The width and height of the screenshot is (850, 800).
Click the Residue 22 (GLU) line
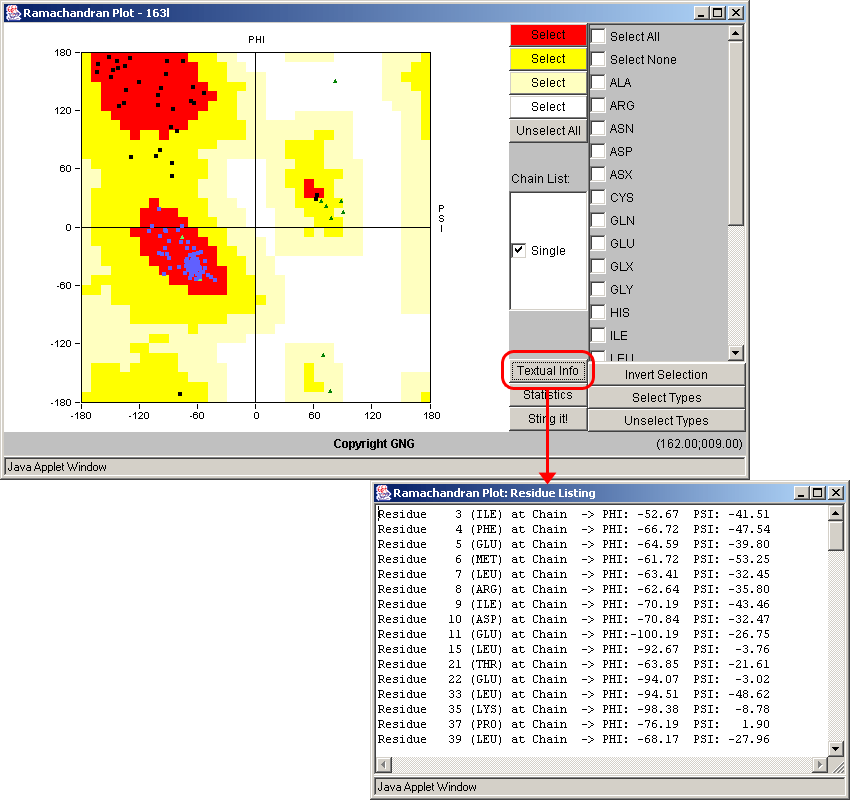click(574, 679)
